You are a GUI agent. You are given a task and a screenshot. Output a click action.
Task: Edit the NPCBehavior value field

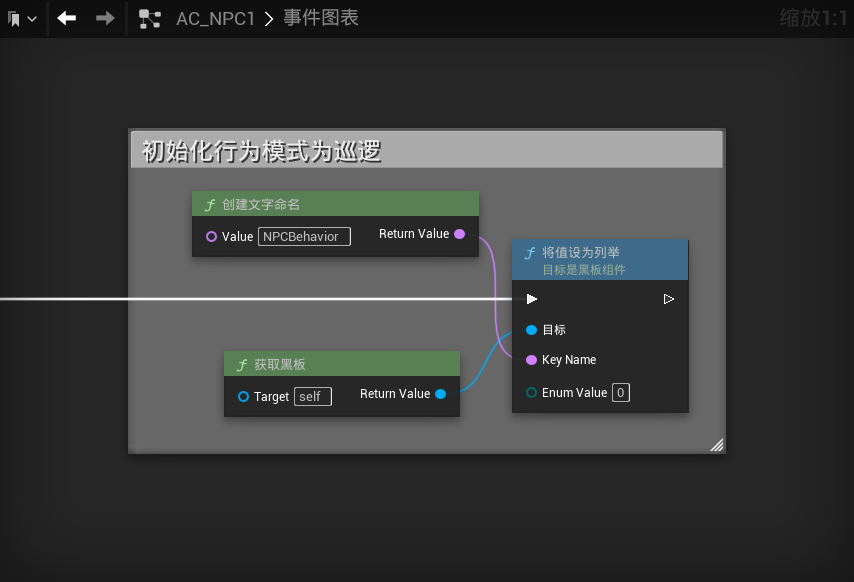[304, 236]
